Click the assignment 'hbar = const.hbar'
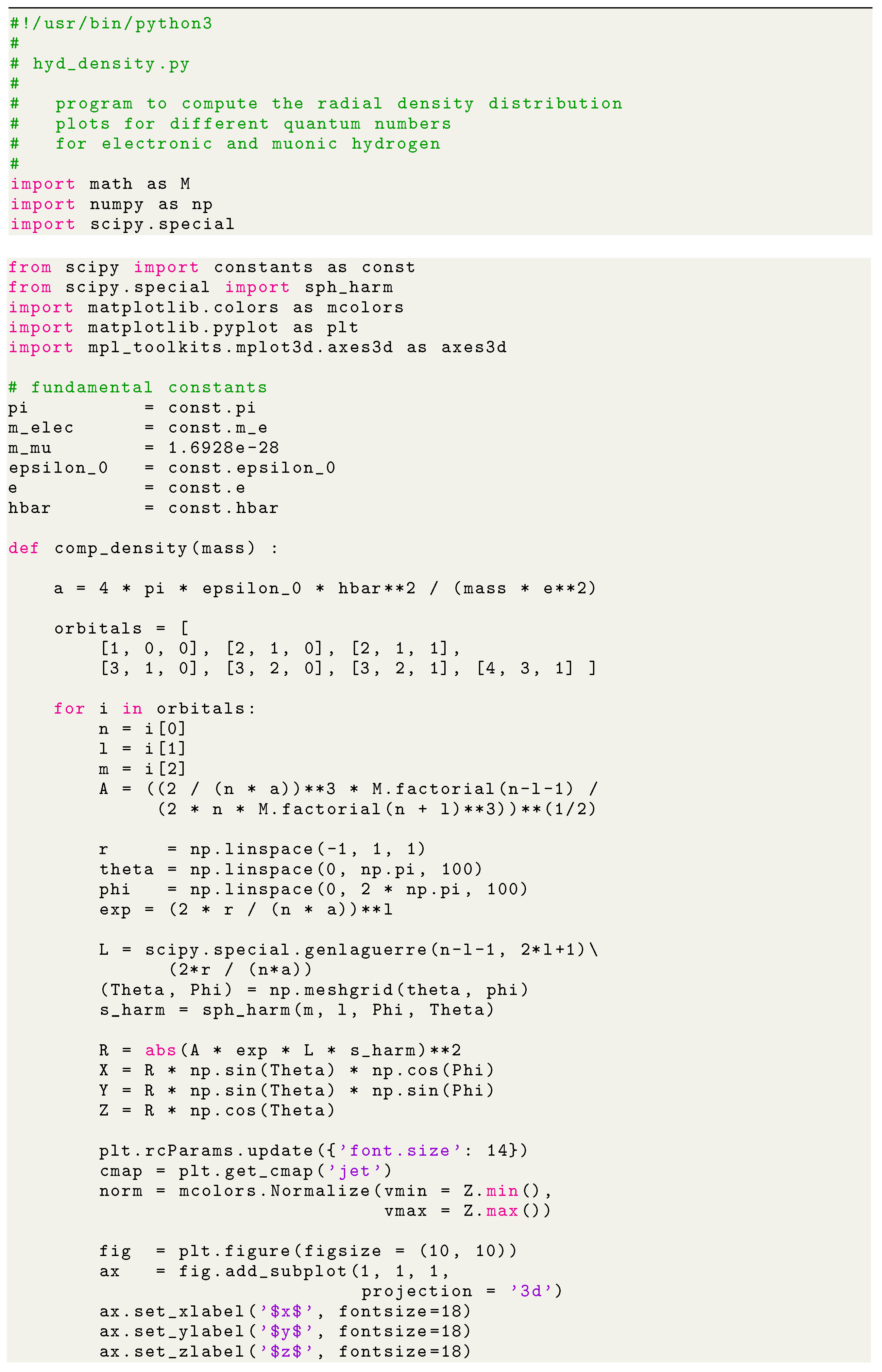Image resolution: width=882 pixels, height=1372 pixels. pos(143,508)
